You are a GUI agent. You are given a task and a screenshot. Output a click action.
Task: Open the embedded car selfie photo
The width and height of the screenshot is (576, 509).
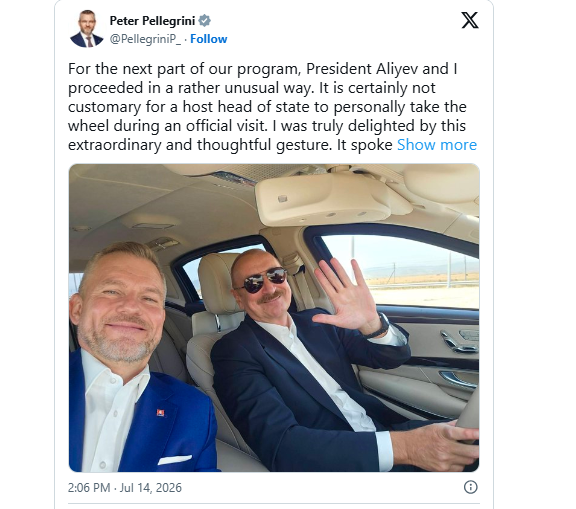point(274,318)
